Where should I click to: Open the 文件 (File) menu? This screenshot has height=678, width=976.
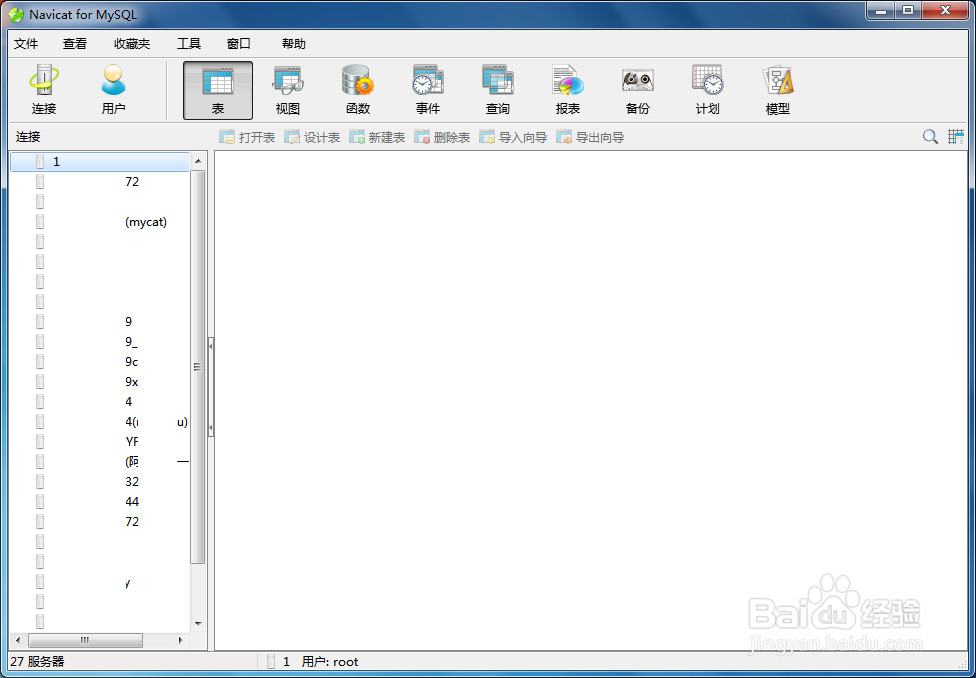click(x=26, y=44)
